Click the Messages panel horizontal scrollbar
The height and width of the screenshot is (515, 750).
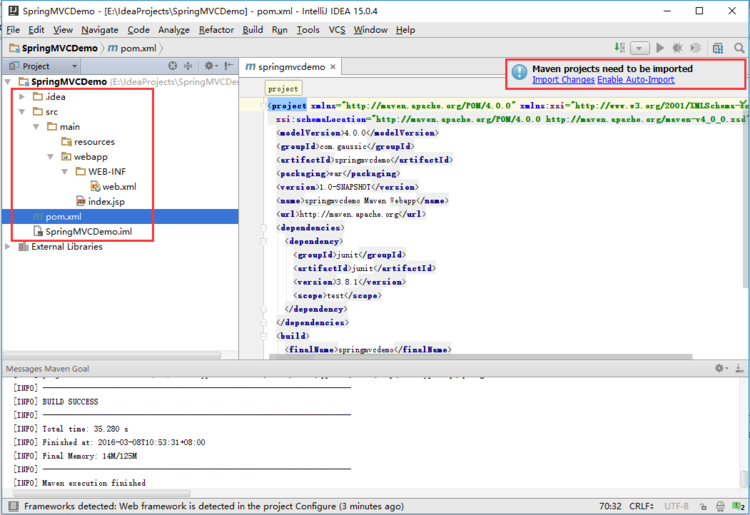click(x=102, y=493)
